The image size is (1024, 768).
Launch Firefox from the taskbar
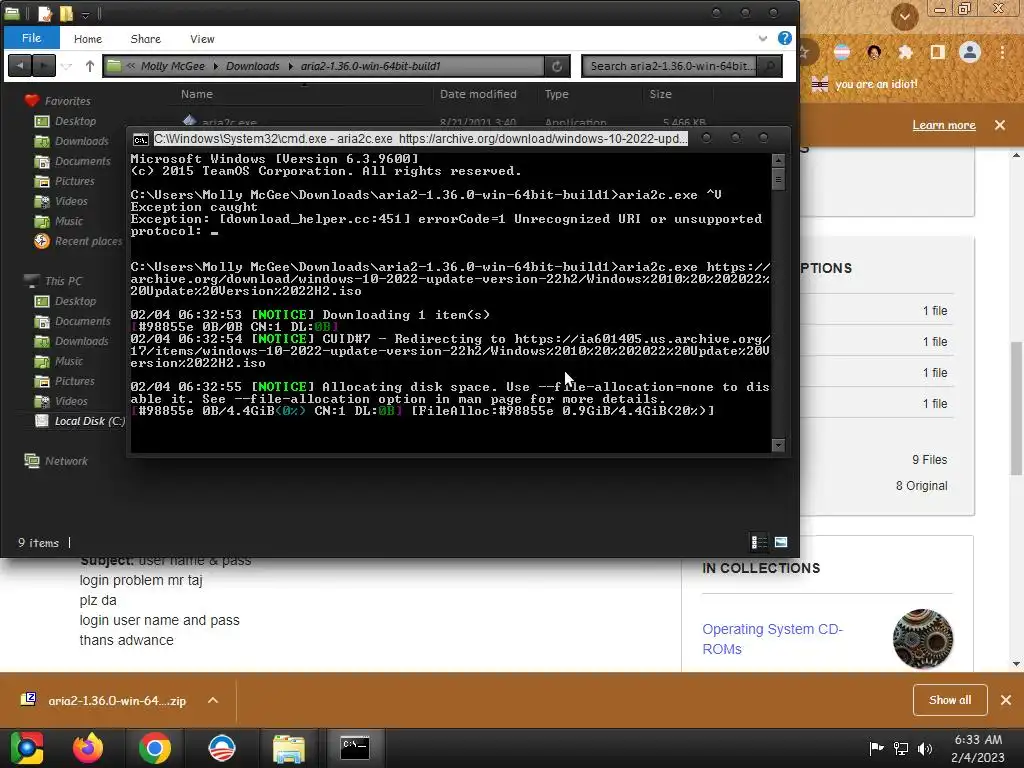[88, 748]
